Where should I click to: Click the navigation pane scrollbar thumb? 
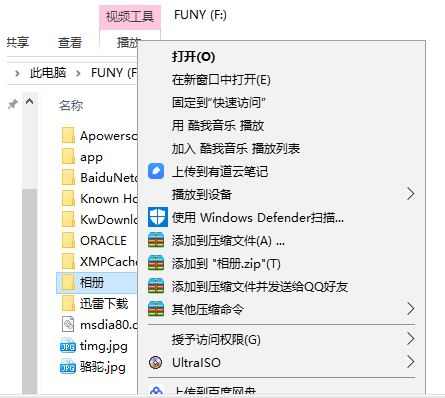30,290
